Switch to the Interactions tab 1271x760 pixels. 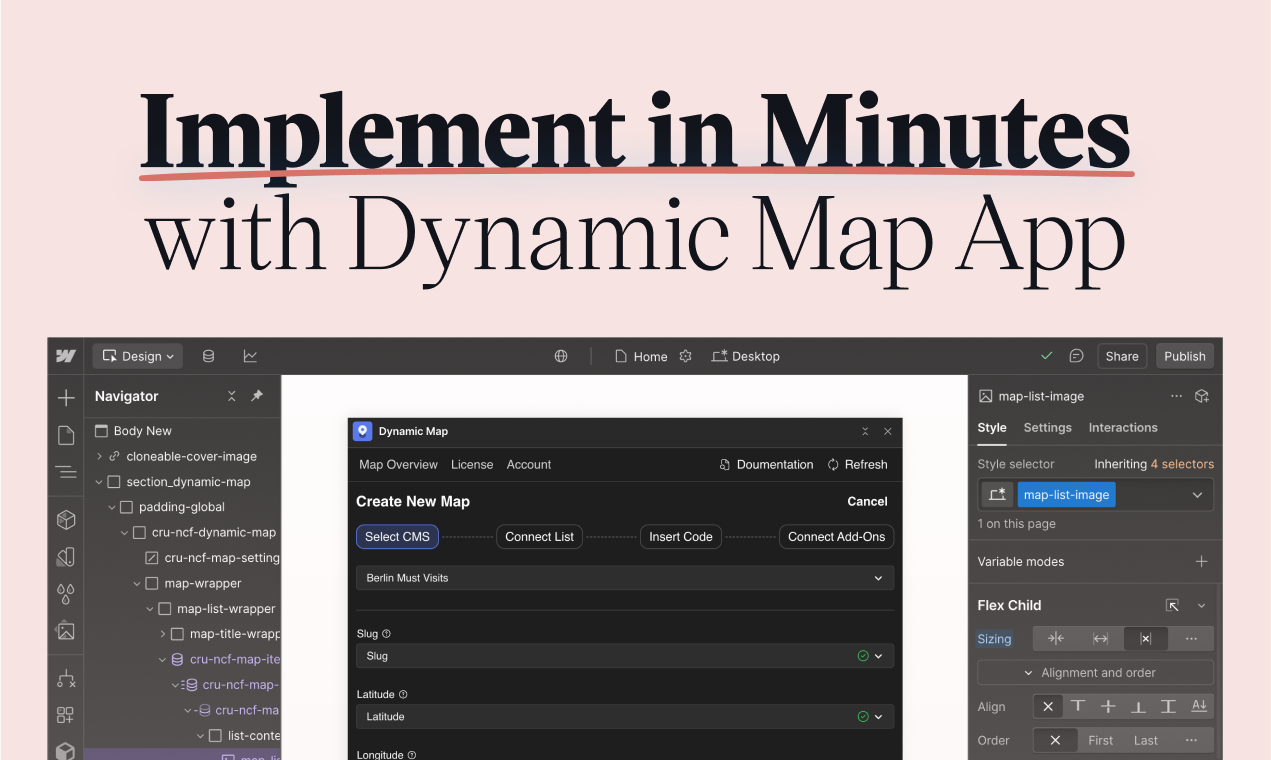point(1123,427)
